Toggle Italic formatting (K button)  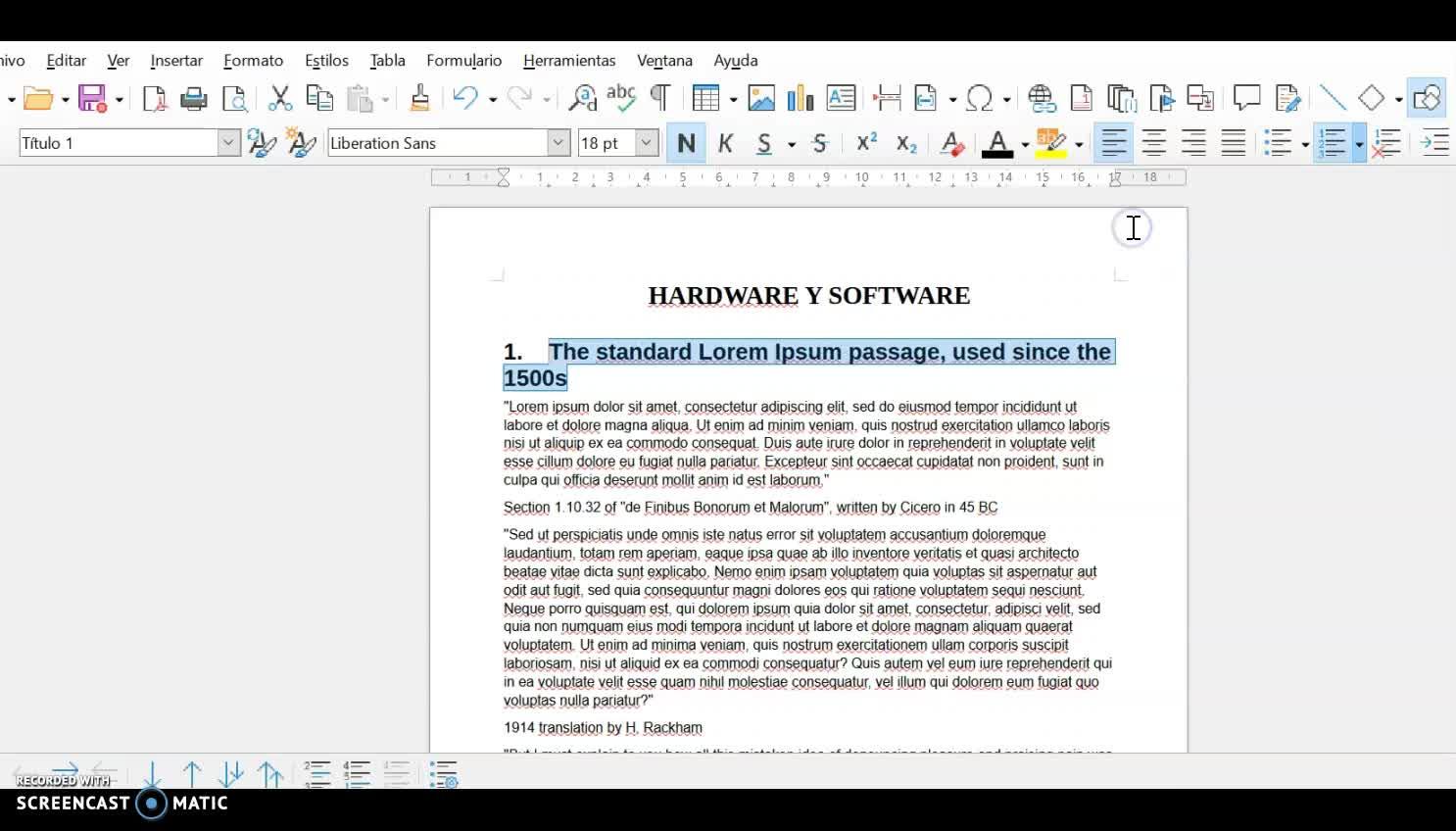[x=725, y=143]
